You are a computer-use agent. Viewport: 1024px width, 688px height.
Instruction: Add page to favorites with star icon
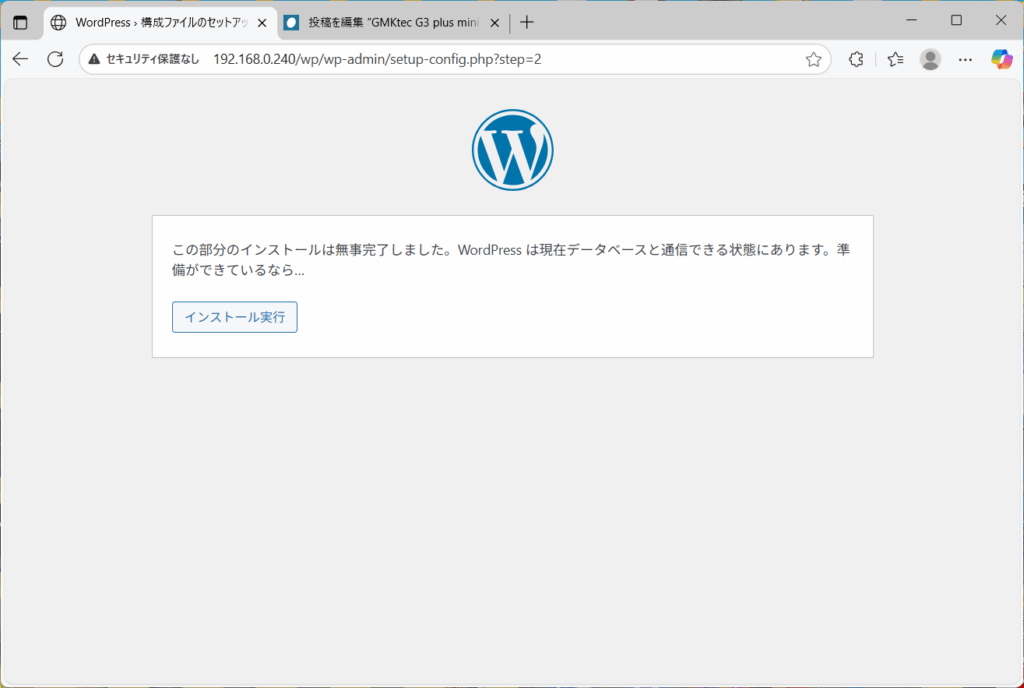(813, 59)
